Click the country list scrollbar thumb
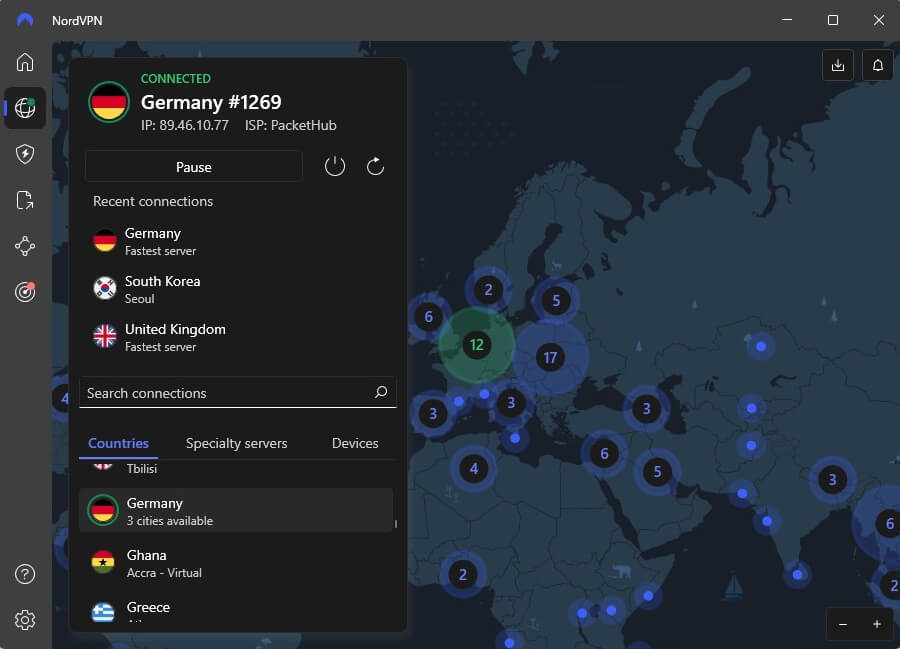The width and height of the screenshot is (900, 649). point(395,523)
